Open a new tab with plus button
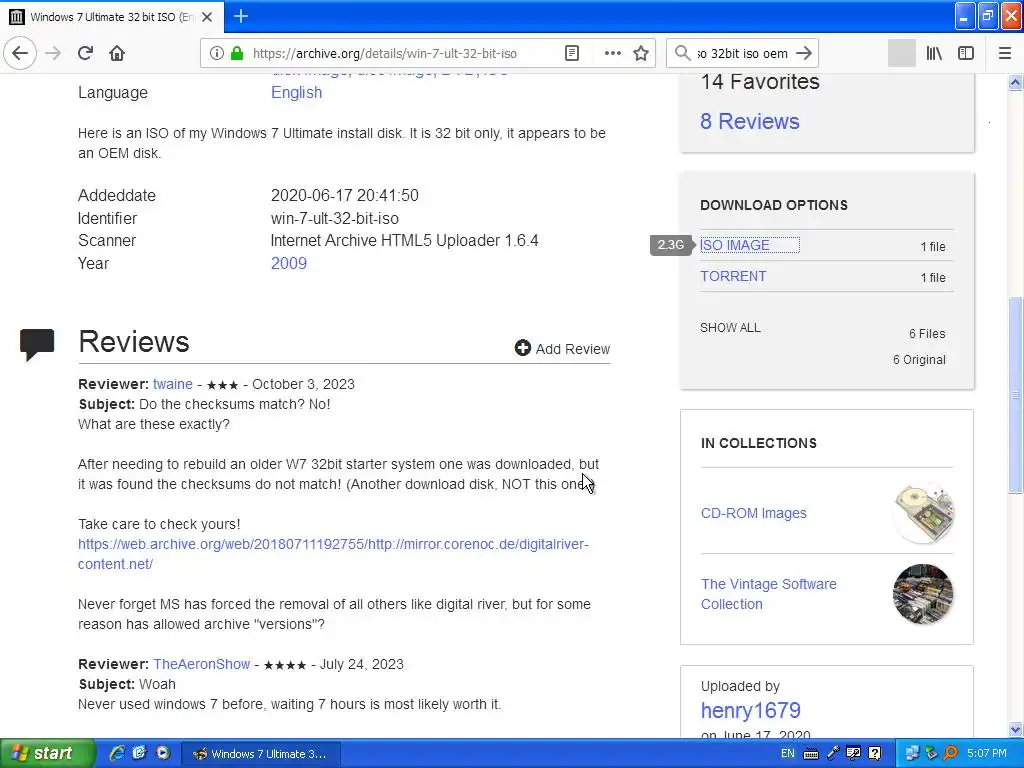 (241, 16)
